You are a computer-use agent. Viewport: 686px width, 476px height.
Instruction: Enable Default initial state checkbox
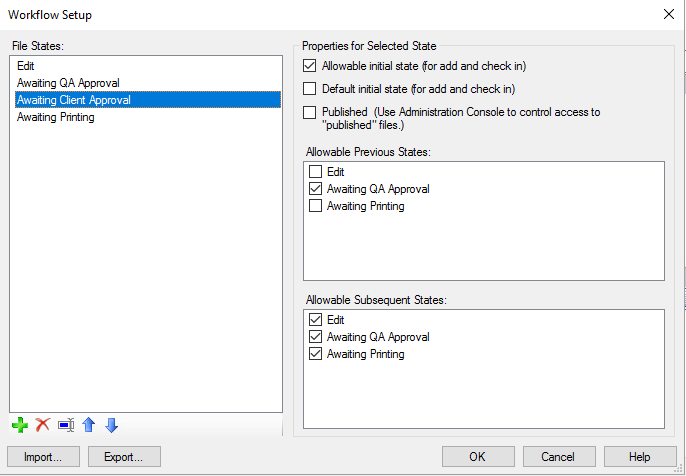pyautogui.click(x=309, y=89)
